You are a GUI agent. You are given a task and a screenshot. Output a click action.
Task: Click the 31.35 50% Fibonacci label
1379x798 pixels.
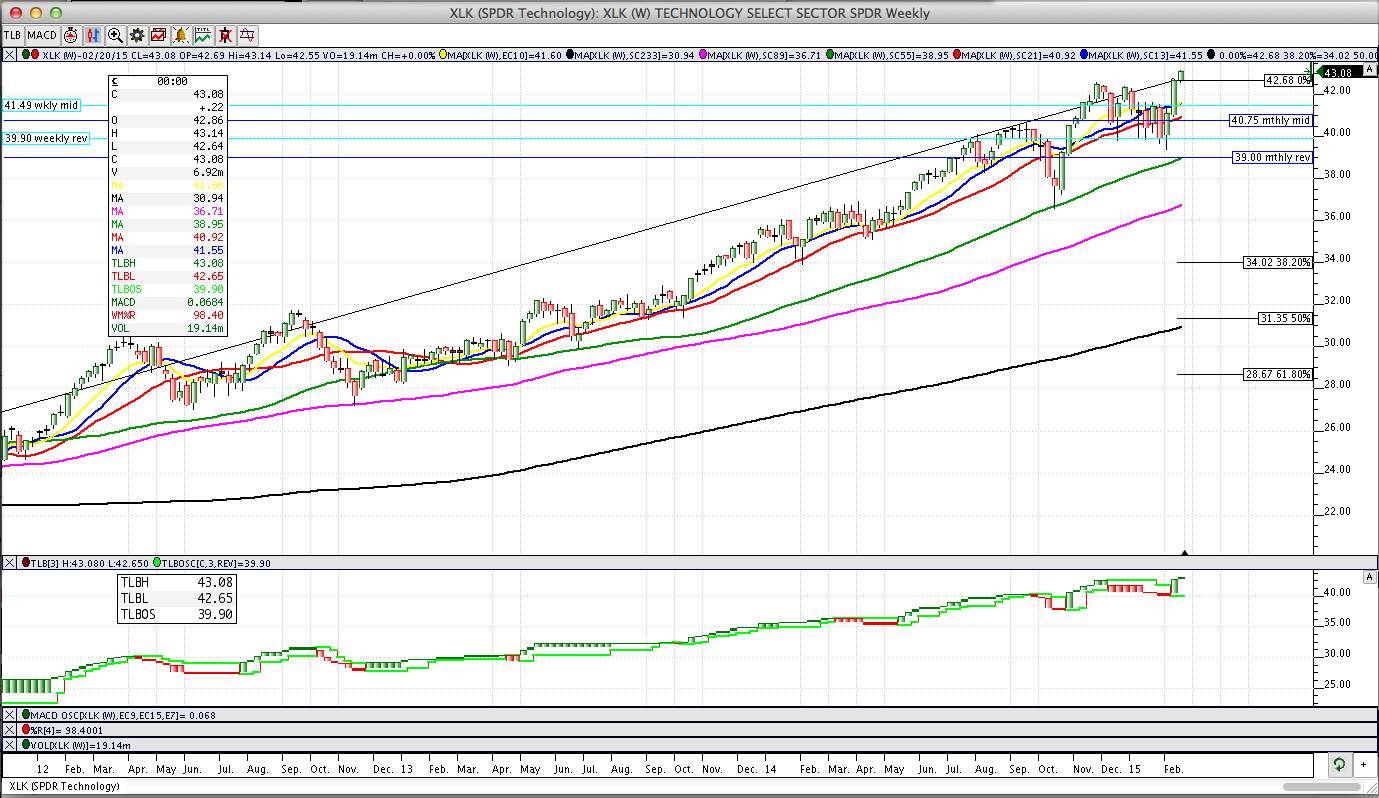[1285, 318]
